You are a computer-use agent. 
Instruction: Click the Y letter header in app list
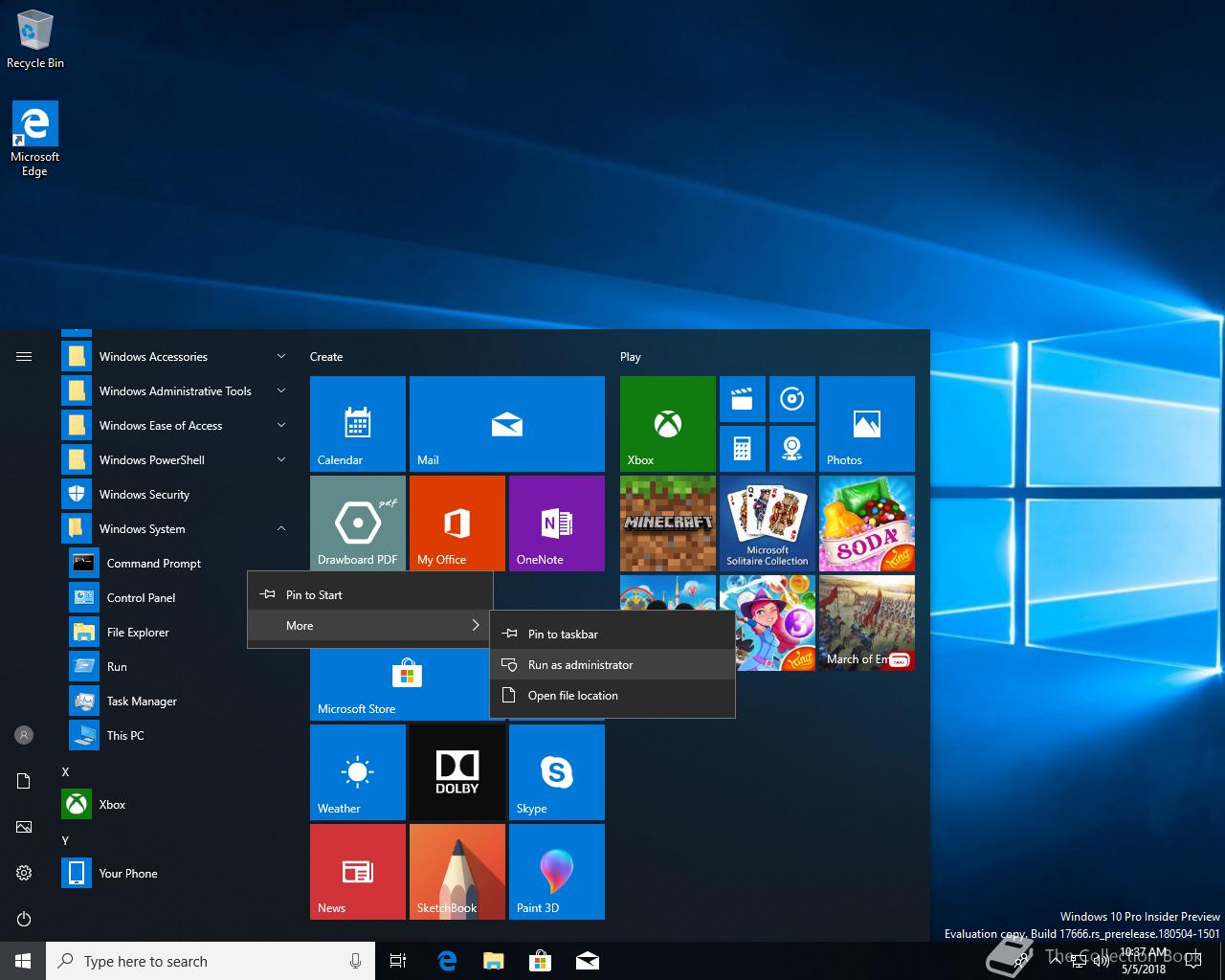[x=65, y=840]
